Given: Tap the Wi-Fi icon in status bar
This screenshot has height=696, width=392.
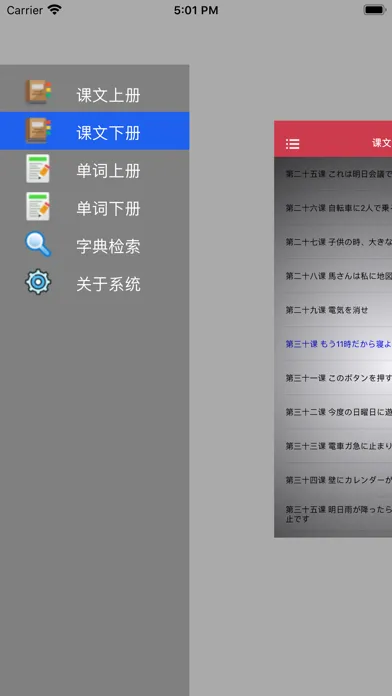Looking at the screenshot, I should (x=55, y=10).
